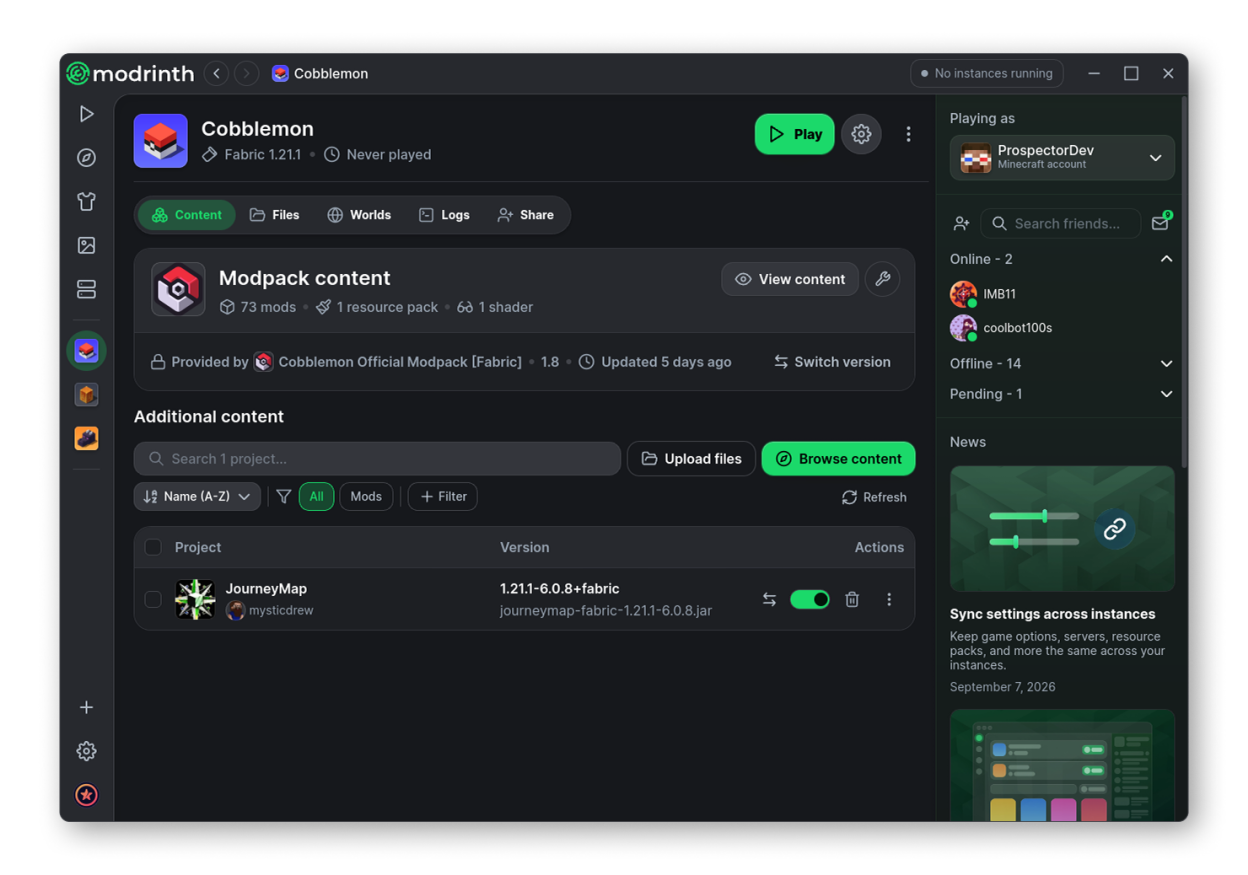Open the image gallery icon in sidebar
This screenshot has width=1248, height=875.
tap(87, 245)
